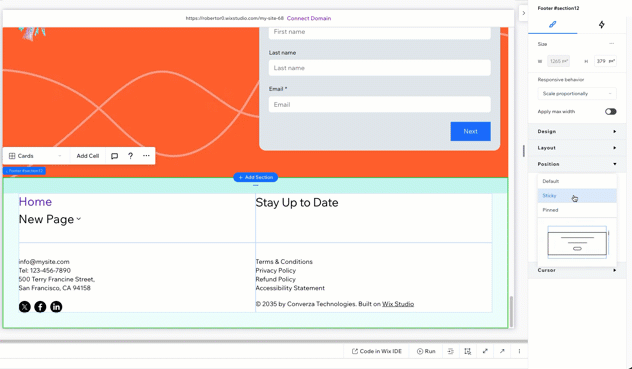The height and width of the screenshot is (369, 632).
Task: Select the Accessibility Statement text
Action: pyautogui.click(x=290, y=288)
